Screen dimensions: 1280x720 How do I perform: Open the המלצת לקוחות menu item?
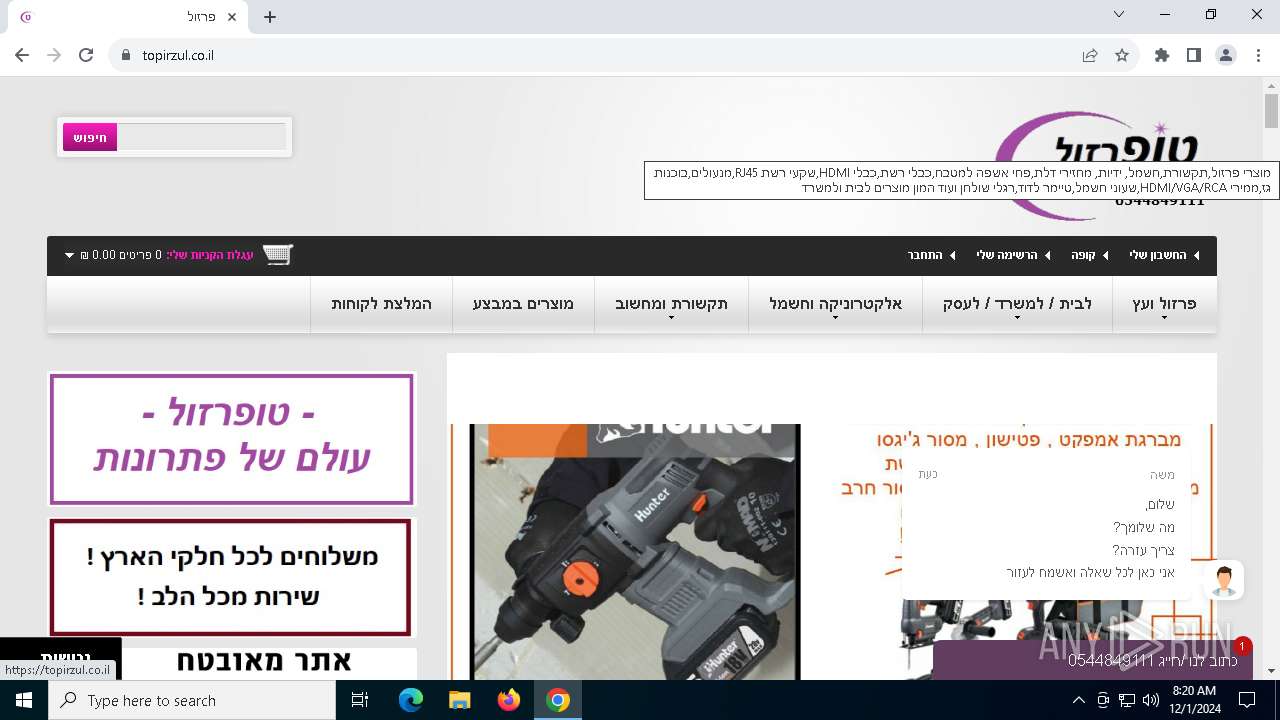[381, 304]
